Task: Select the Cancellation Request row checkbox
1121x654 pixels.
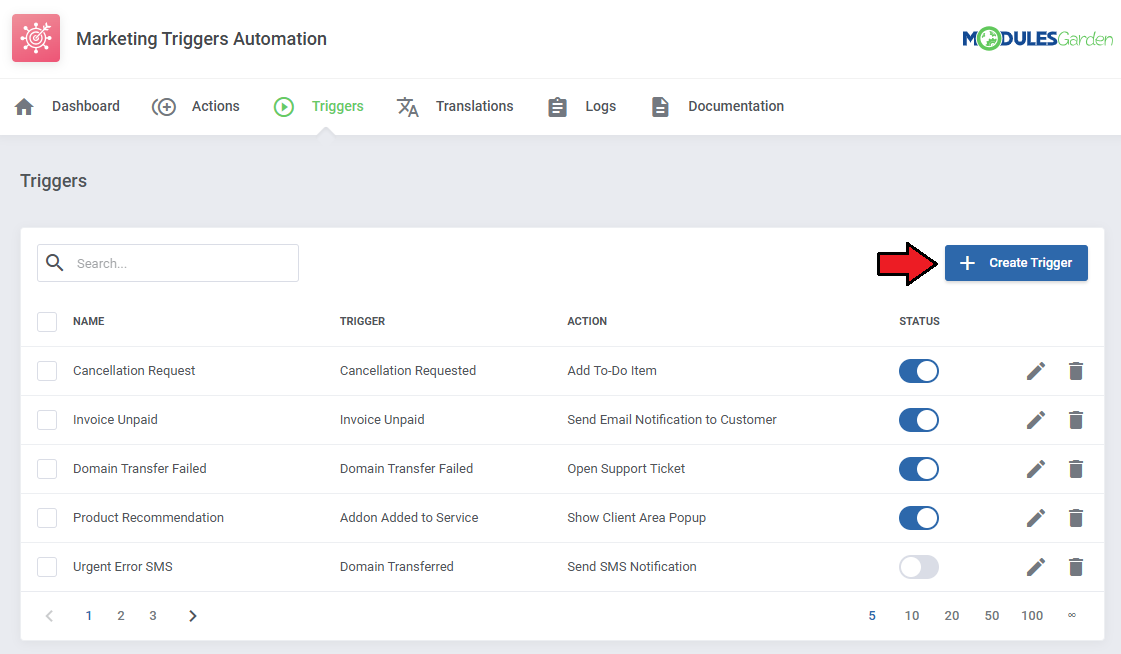Action: [x=47, y=371]
